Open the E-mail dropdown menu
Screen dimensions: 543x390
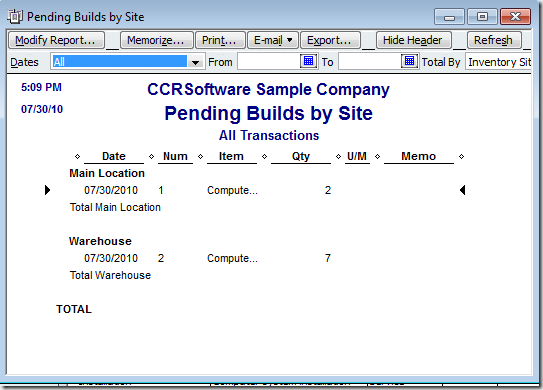(x=273, y=40)
